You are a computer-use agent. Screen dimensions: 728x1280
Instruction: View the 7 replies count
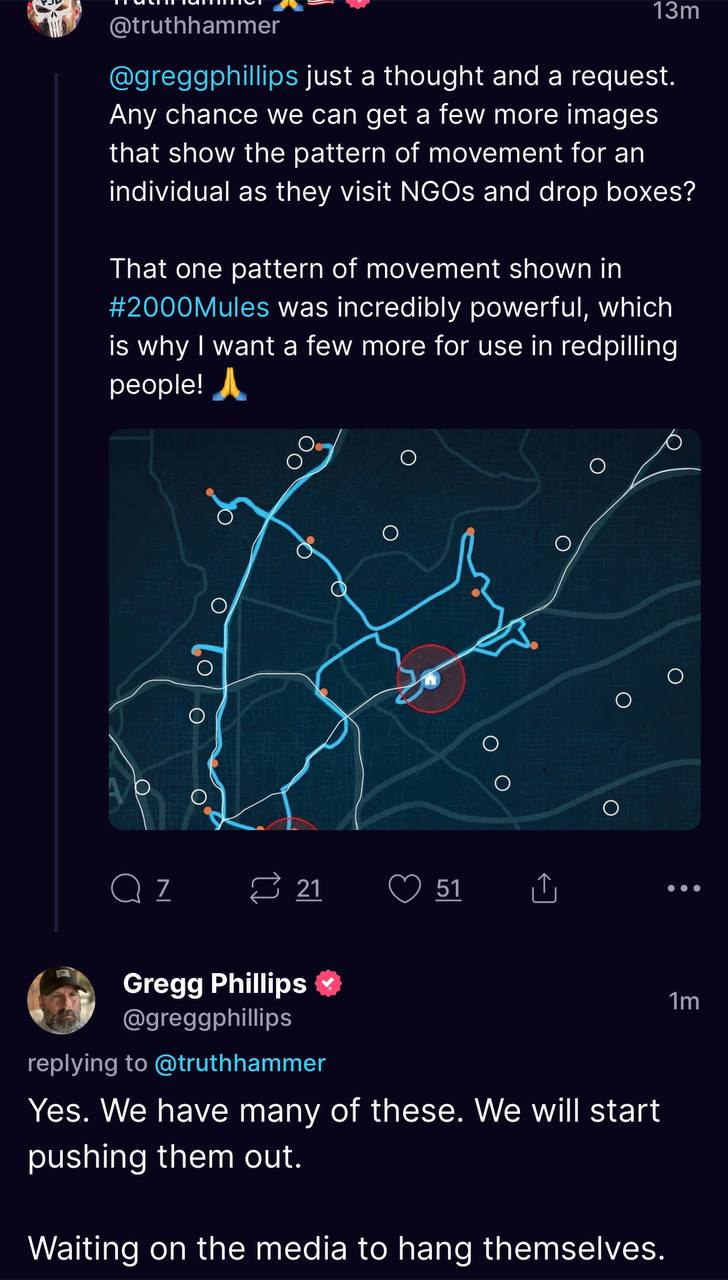coord(162,889)
